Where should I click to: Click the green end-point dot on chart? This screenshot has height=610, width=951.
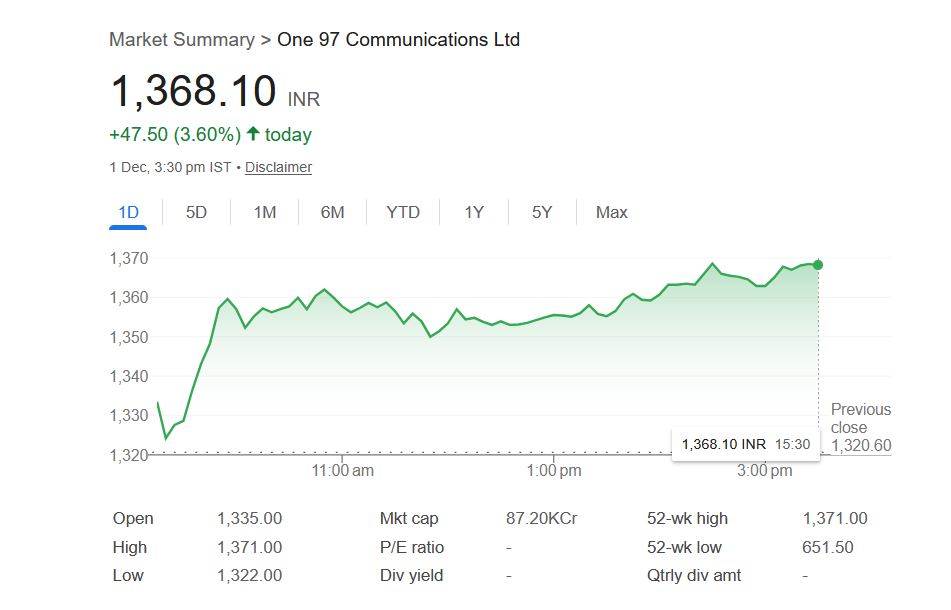pyautogui.click(x=818, y=264)
